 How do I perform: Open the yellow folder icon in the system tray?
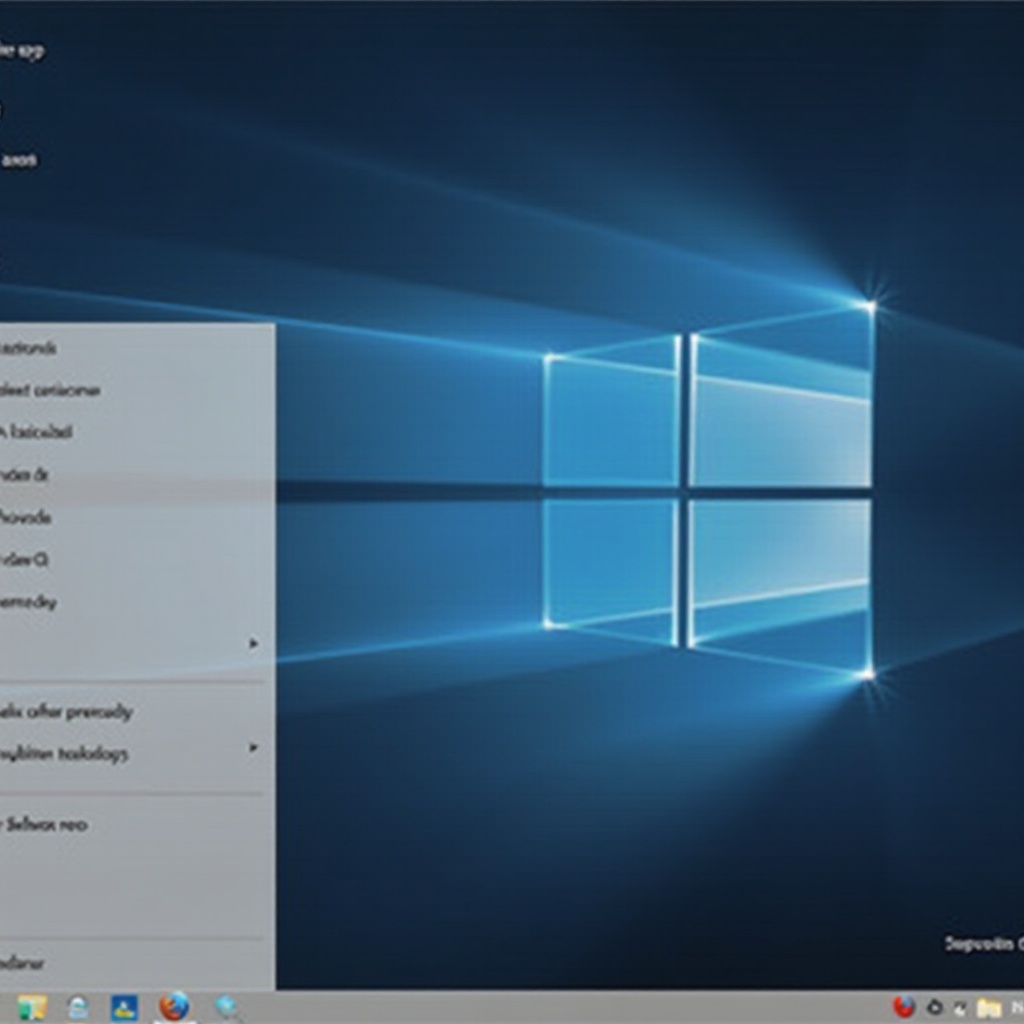click(x=989, y=1008)
